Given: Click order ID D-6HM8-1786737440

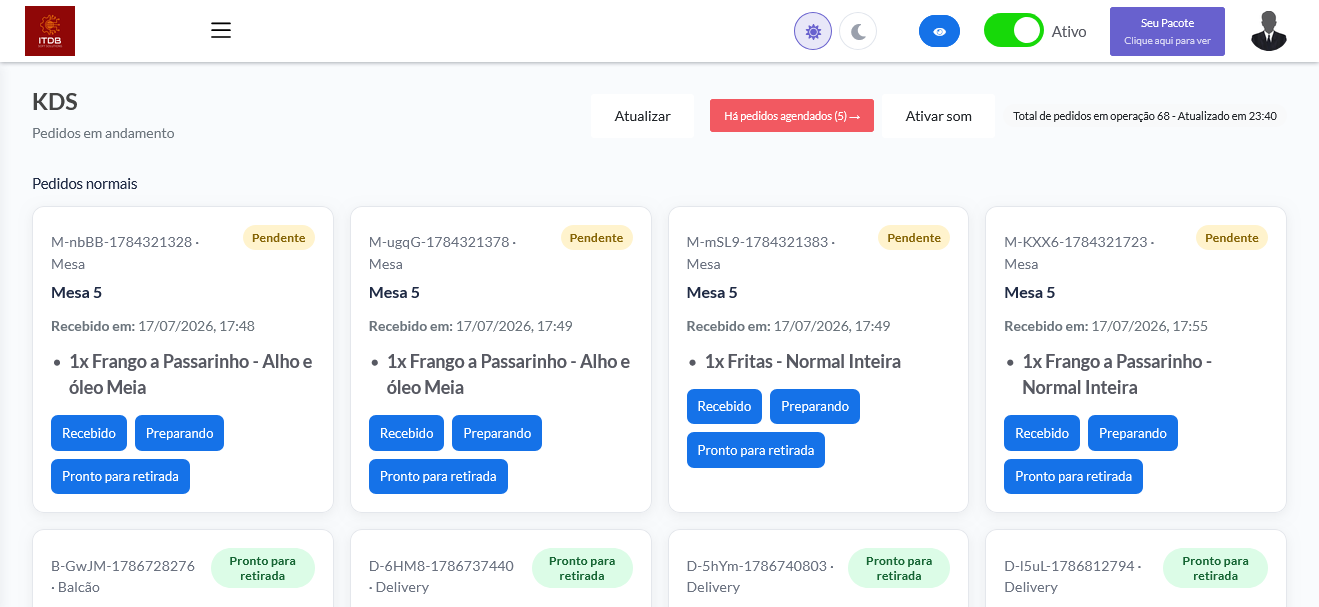Looking at the screenshot, I should click(x=441, y=566).
